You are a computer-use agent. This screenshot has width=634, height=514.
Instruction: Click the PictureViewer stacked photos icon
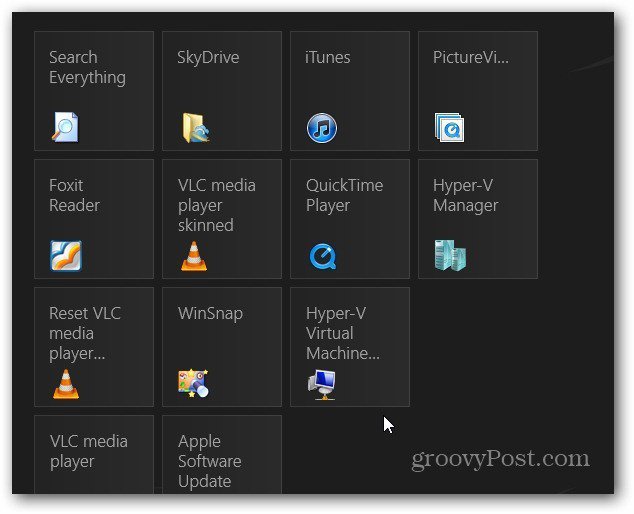pos(449,127)
